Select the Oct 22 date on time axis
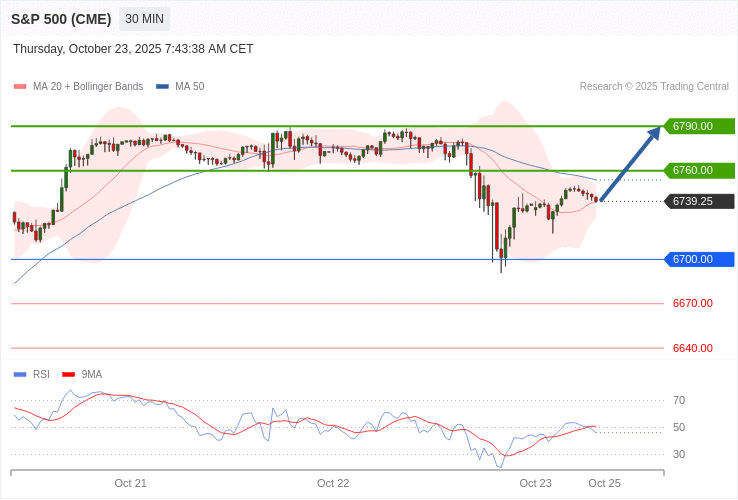The height and width of the screenshot is (500, 738). (333, 483)
